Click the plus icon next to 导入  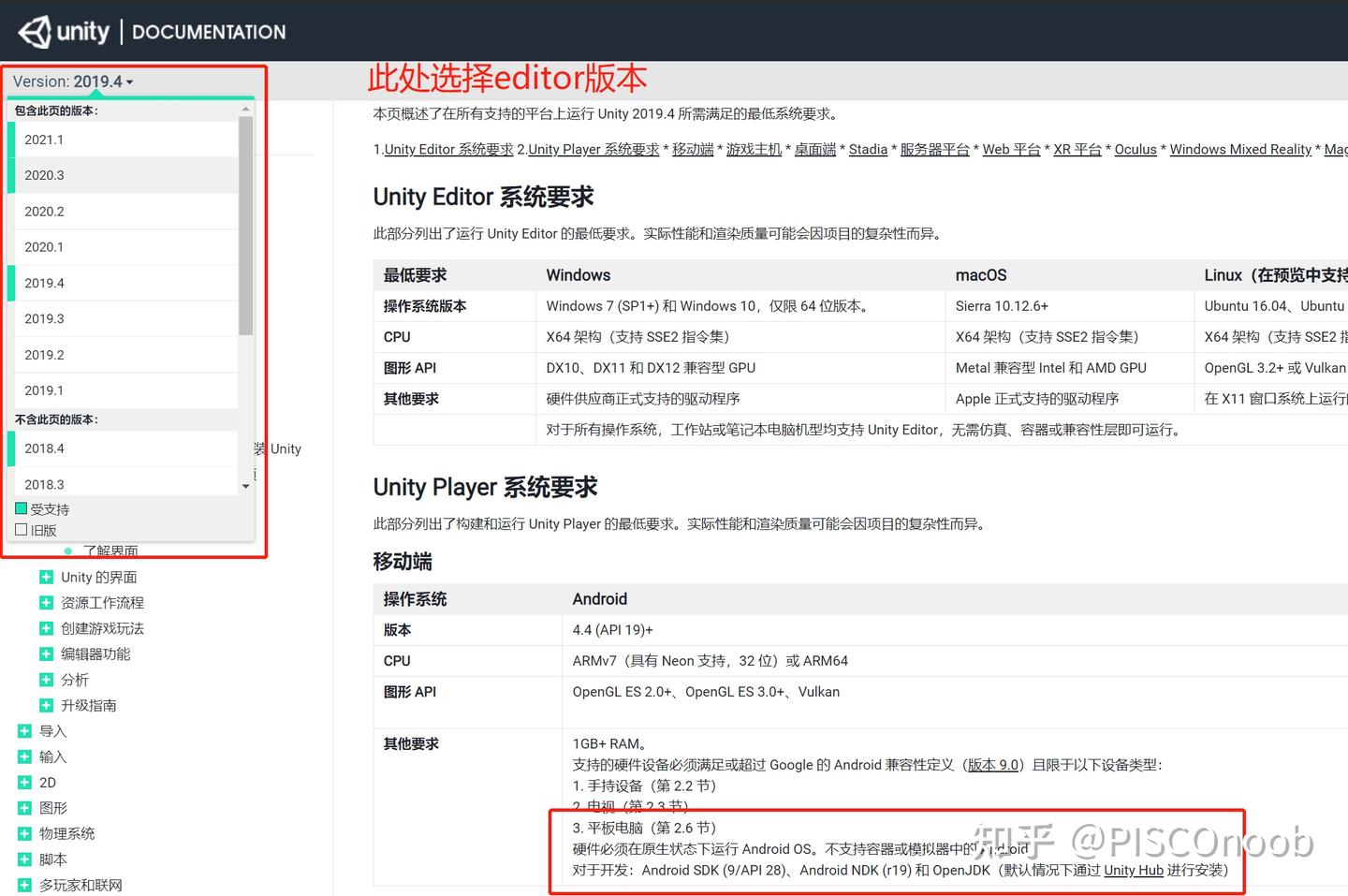pyautogui.click(x=24, y=730)
